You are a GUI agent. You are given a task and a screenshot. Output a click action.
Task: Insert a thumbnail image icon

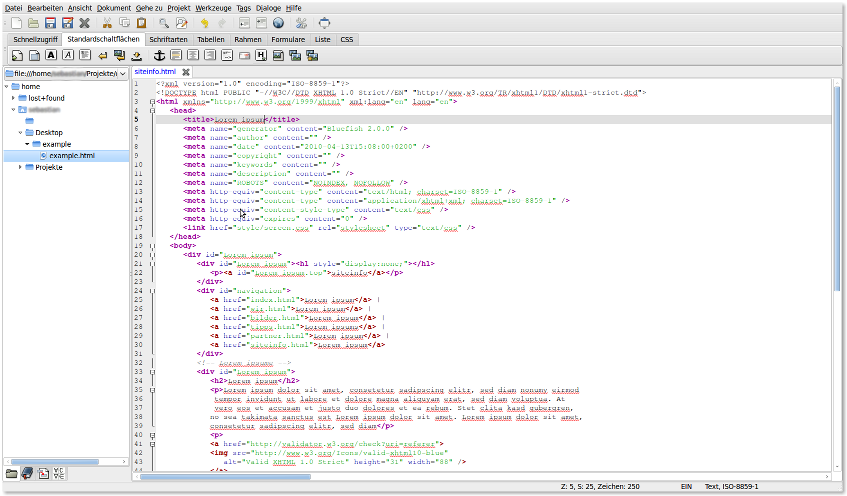click(295, 55)
